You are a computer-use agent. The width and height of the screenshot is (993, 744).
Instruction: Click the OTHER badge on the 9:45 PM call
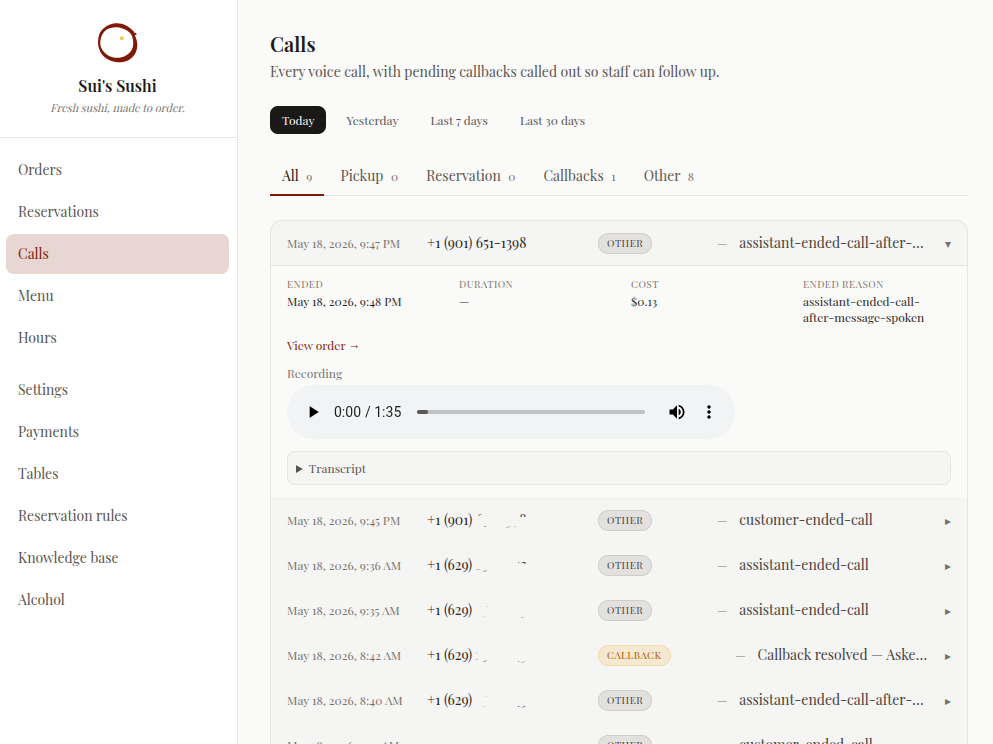click(x=624, y=520)
